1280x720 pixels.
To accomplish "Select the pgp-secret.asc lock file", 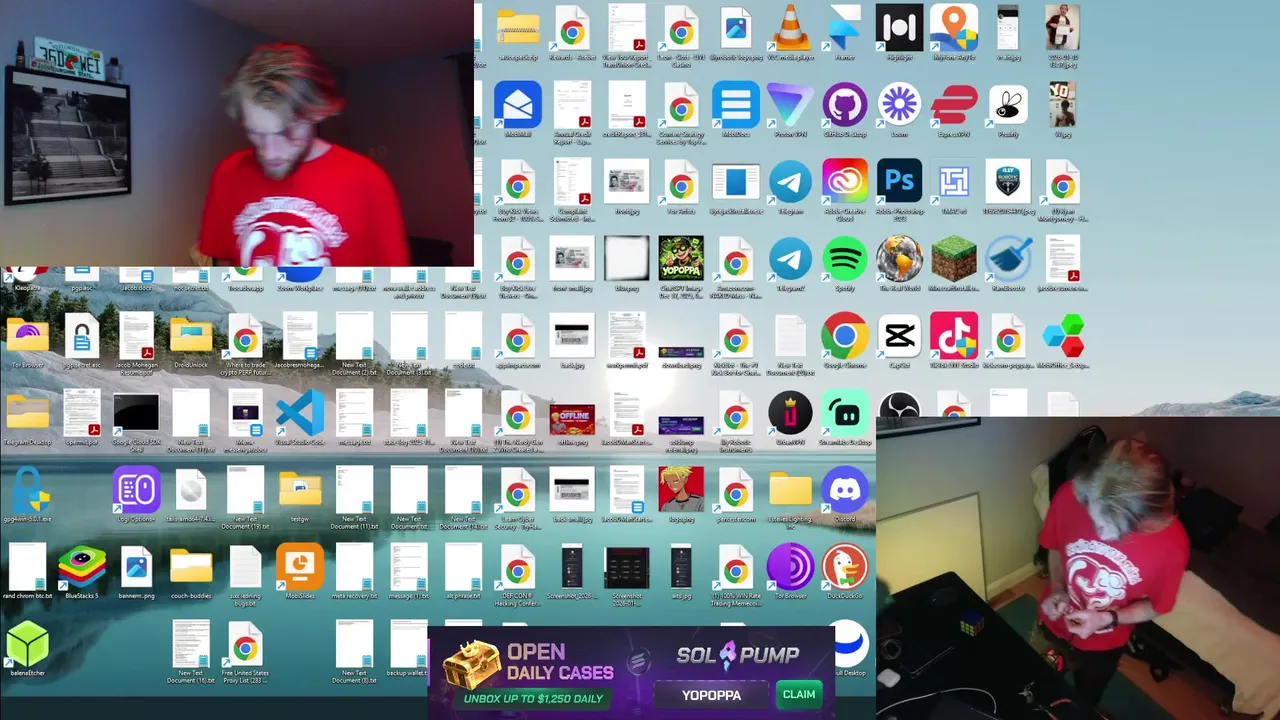I will (x=82, y=336).
